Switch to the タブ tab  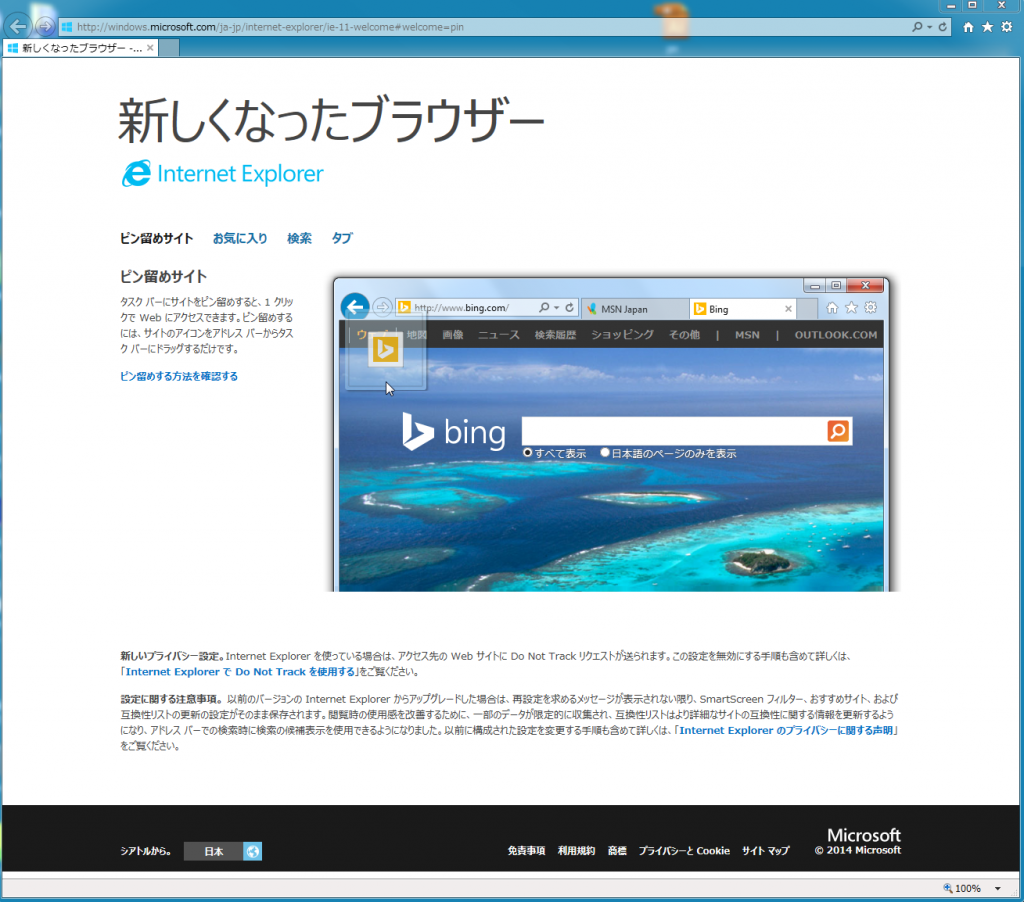pyautogui.click(x=342, y=238)
